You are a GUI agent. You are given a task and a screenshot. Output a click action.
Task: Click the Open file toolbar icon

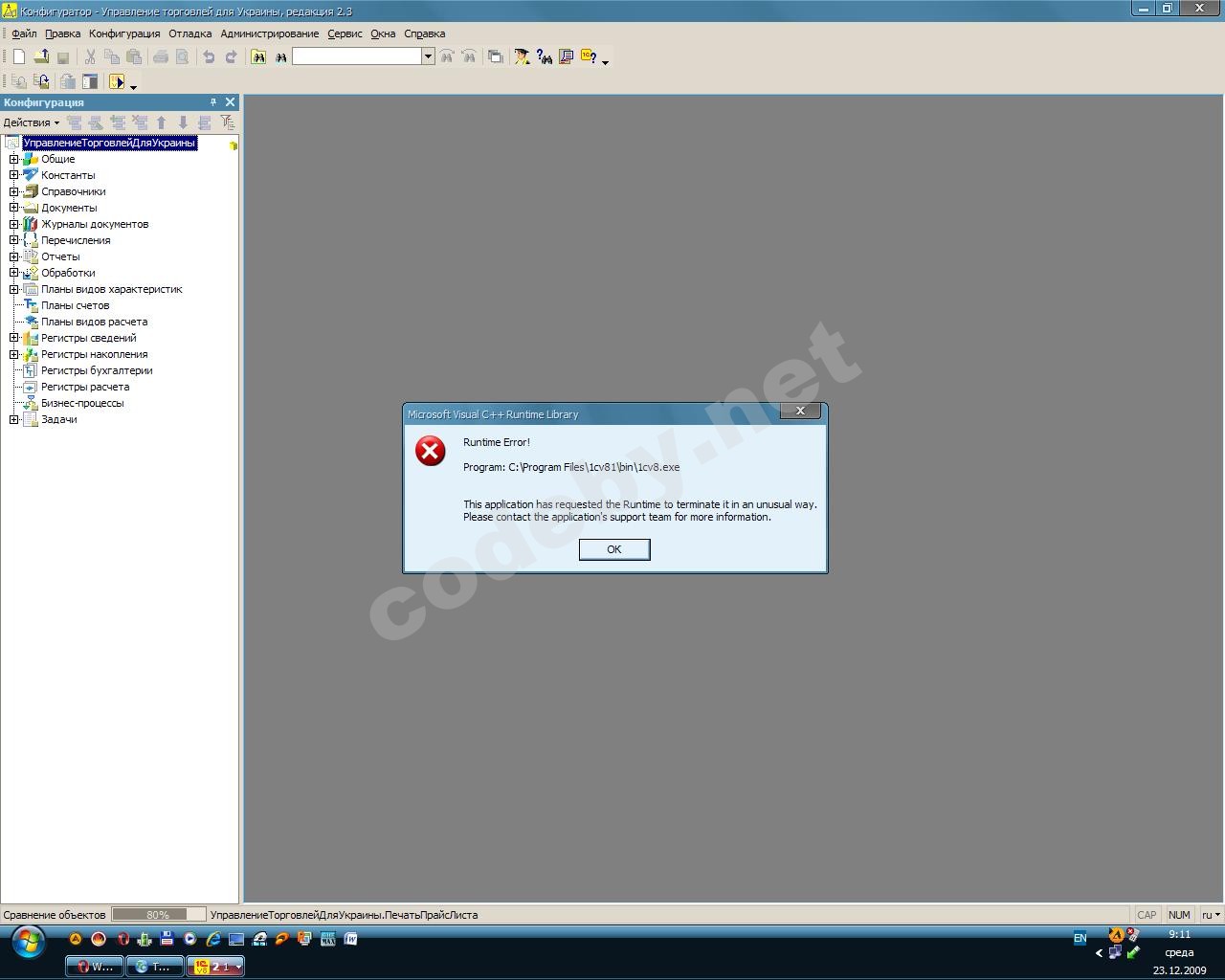pyautogui.click(x=41, y=57)
